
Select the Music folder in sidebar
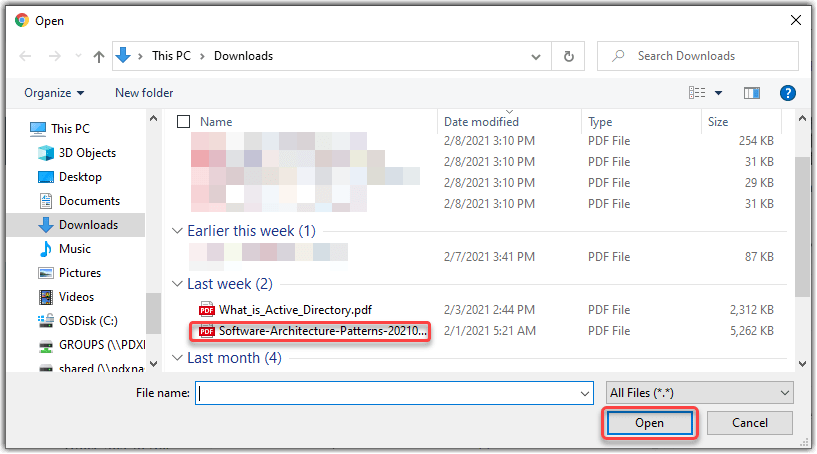74,249
